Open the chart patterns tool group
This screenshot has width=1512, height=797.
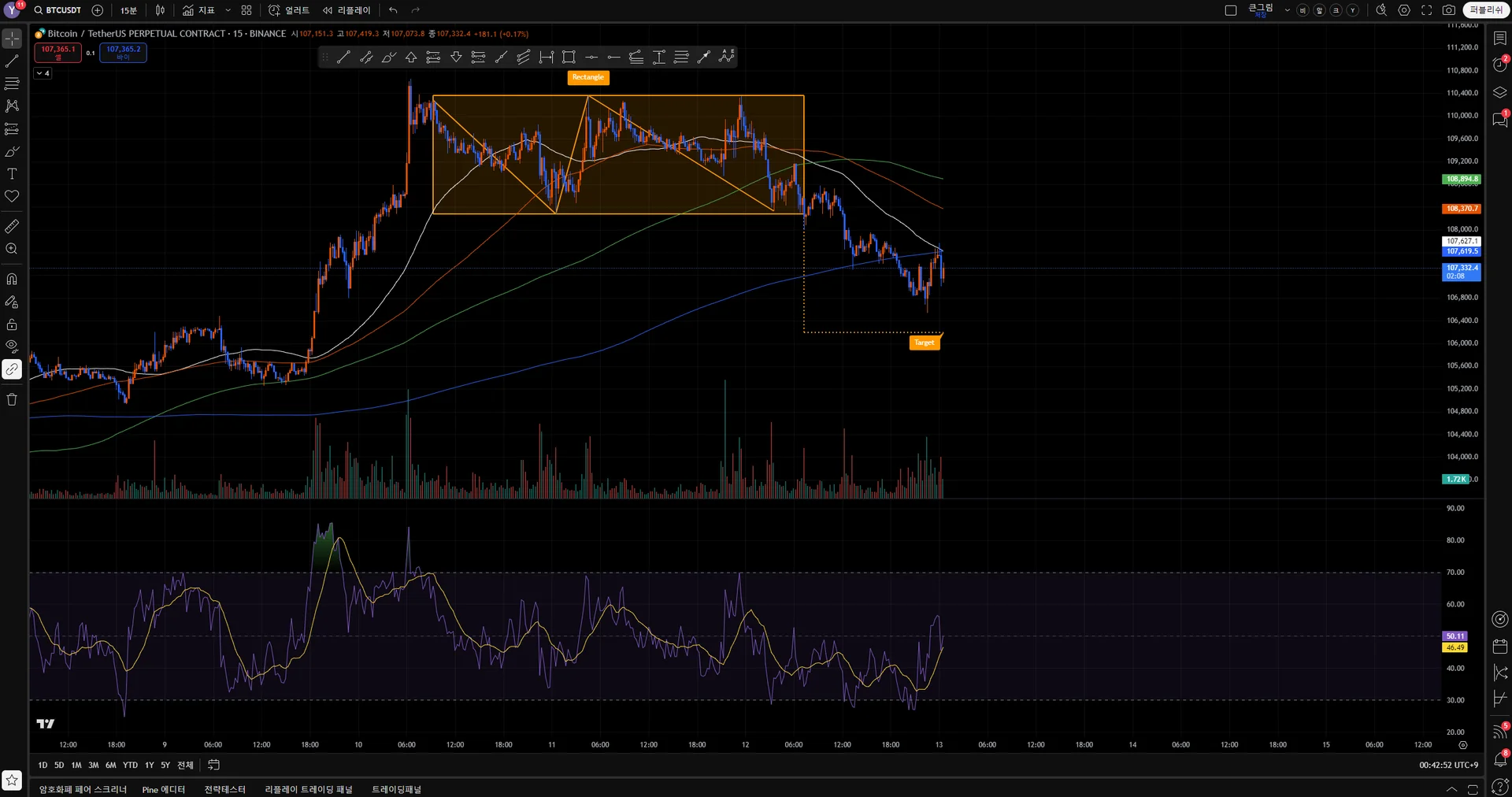(12, 106)
